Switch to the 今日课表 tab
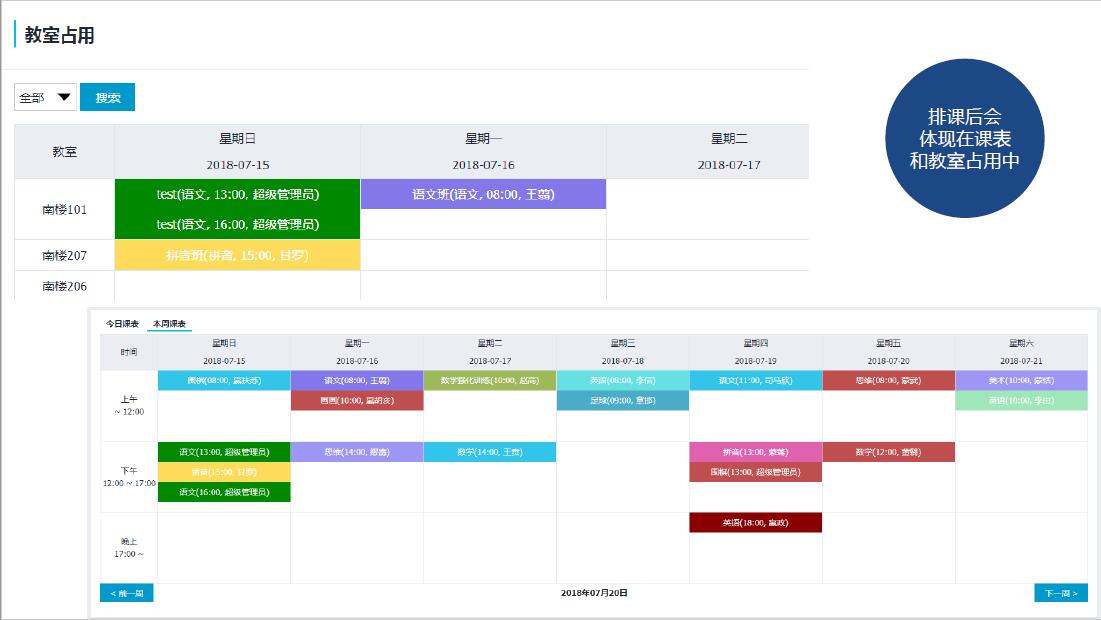 coord(122,324)
